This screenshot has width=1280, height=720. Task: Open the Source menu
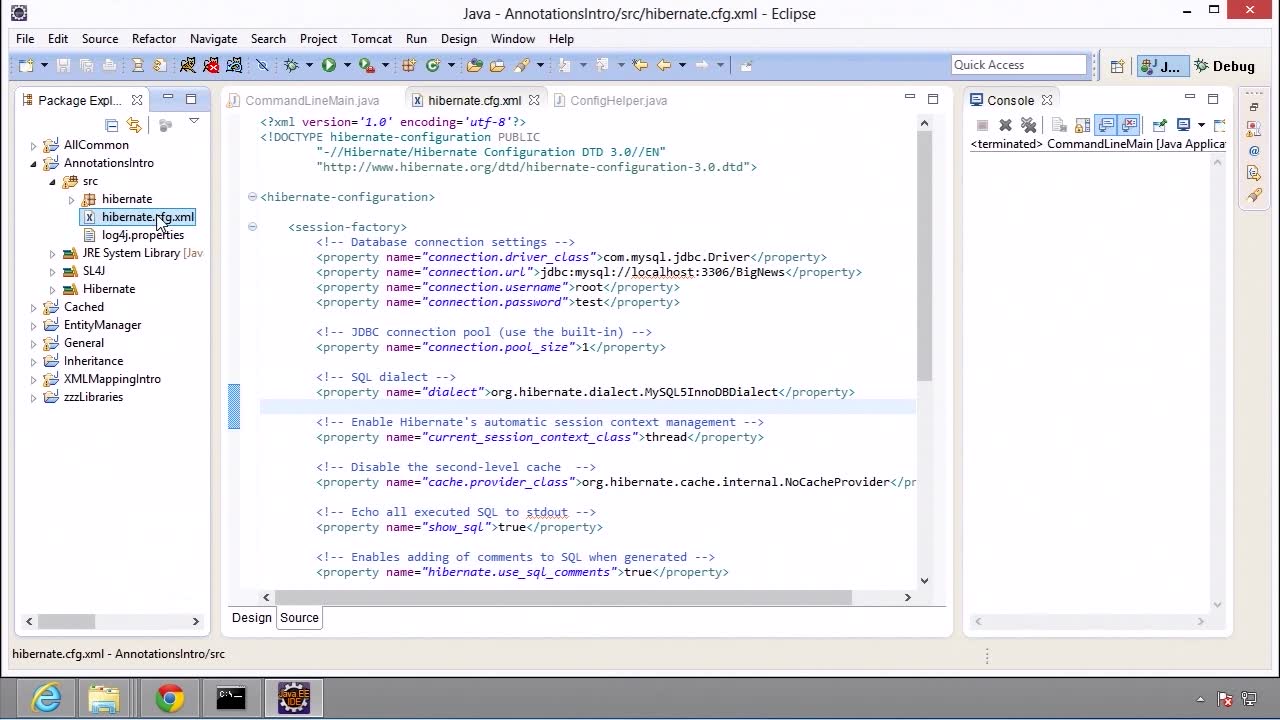click(x=100, y=38)
